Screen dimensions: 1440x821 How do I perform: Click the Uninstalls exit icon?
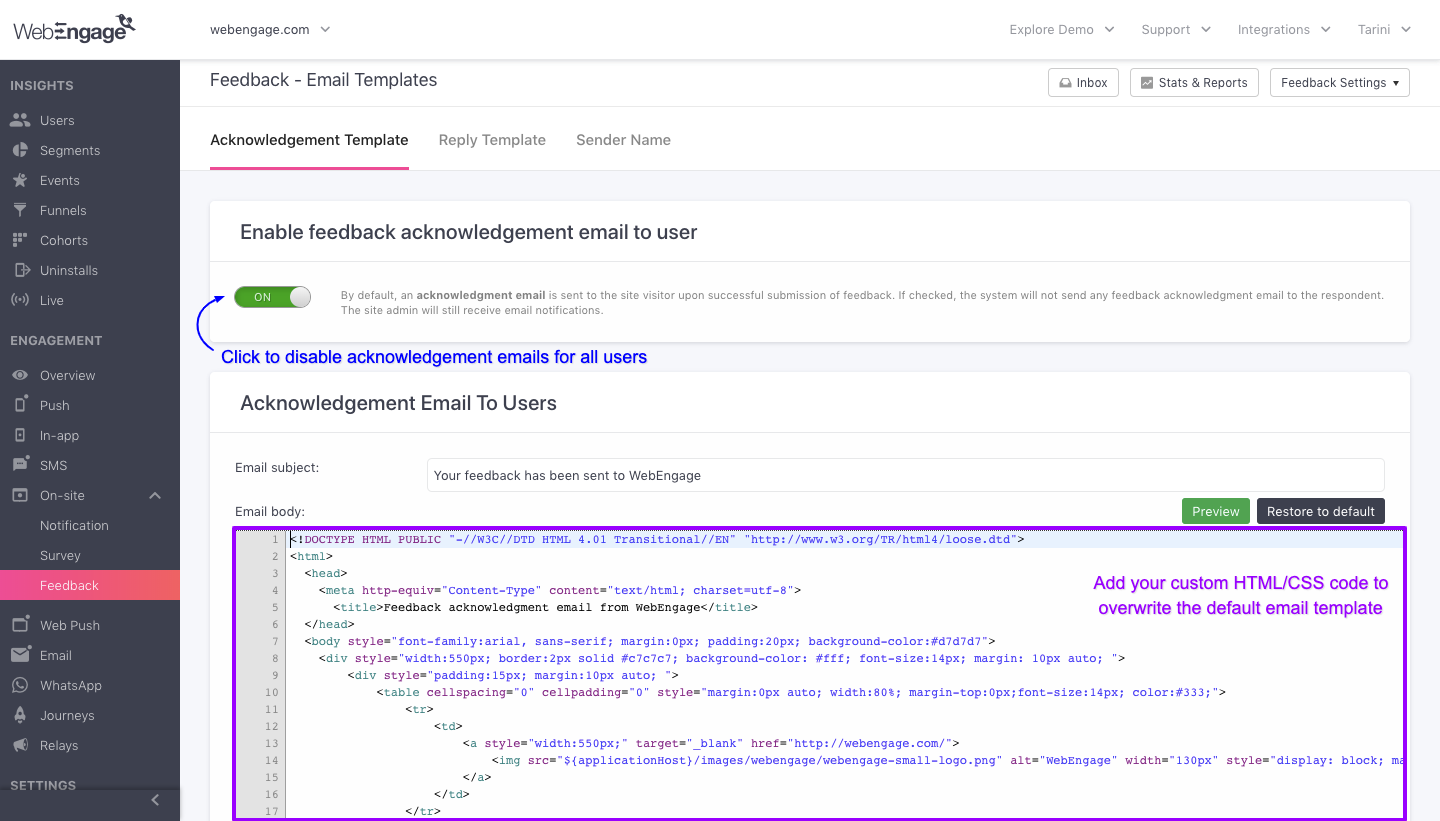pyautogui.click(x=20, y=270)
